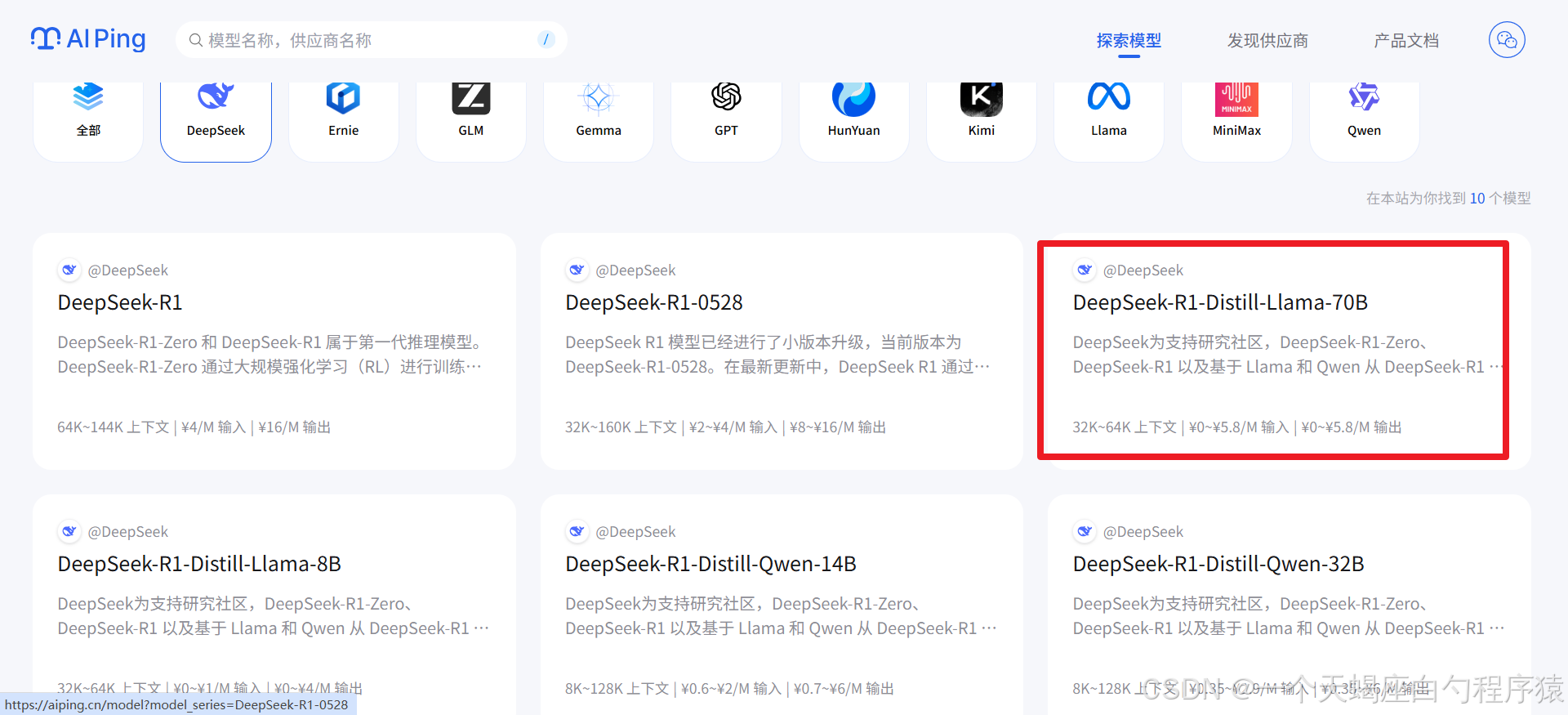The image size is (1568, 715).
Task: Switch to the 探索模型 tab
Action: click(x=1129, y=41)
